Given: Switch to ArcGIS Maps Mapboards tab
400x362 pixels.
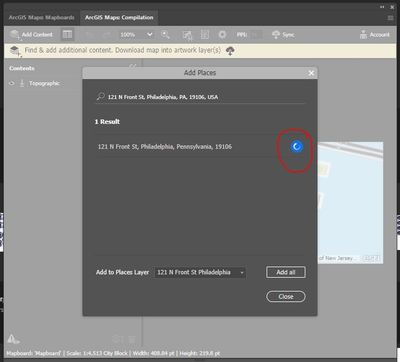Looking at the screenshot, I should click(x=41, y=18).
